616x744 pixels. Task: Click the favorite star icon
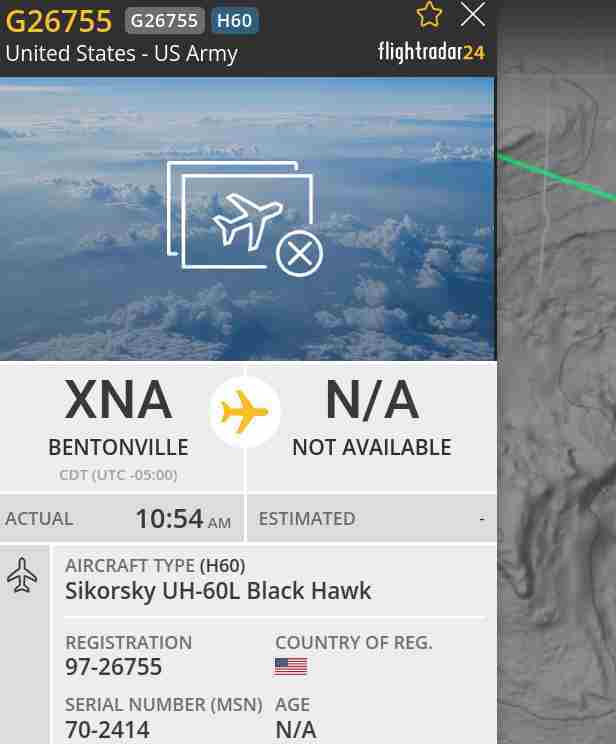pyautogui.click(x=429, y=15)
